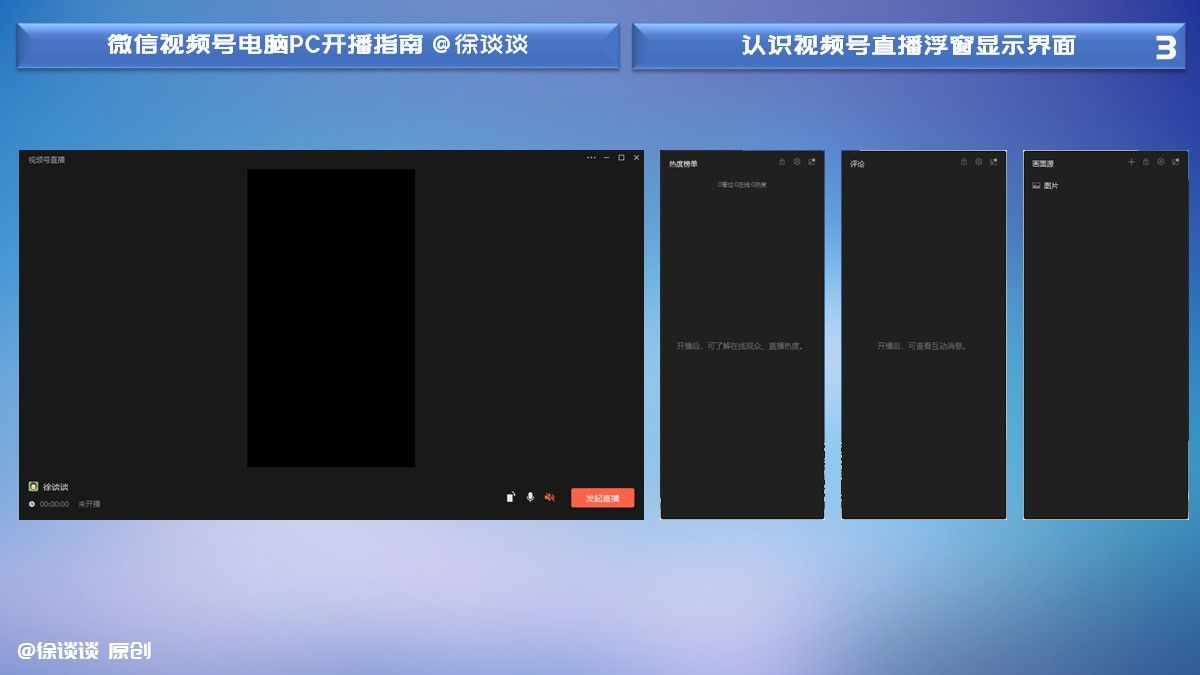Open the 热度榜单 panel settings gear
The width and height of the screenshot is (1200, 675).
[x=796, y=161]
